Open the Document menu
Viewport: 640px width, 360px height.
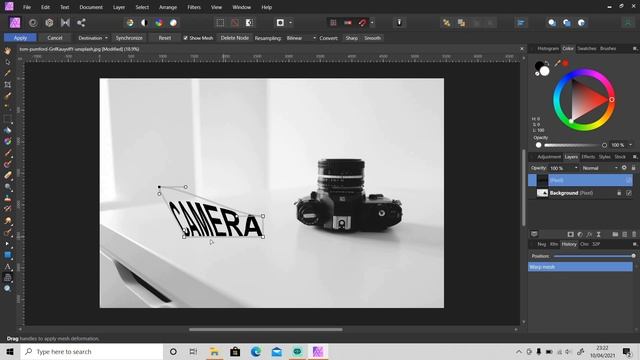[91, 7]
